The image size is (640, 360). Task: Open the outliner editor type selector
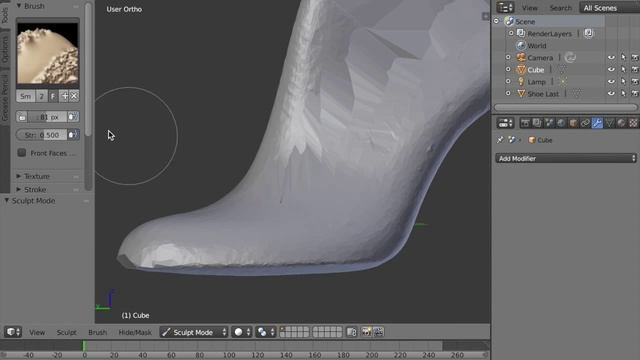505,7
